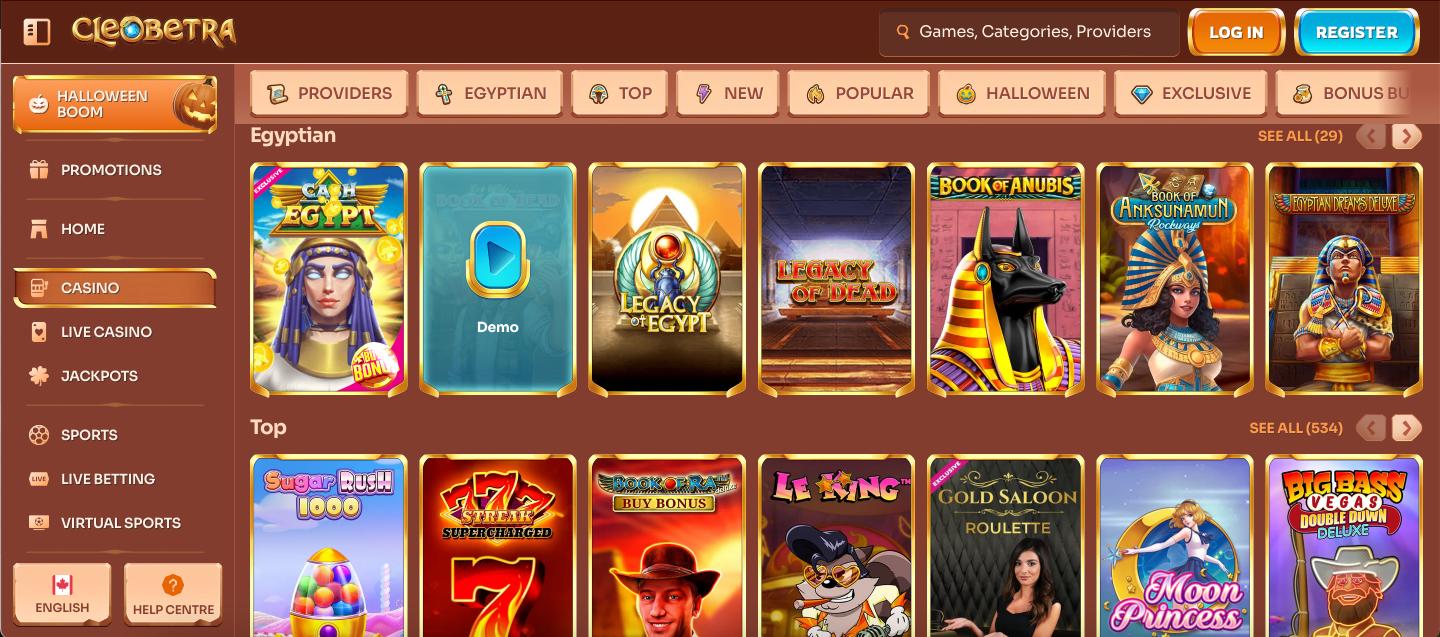Image resolution: width=1440 pixels, height=637 pixels.
Task: Click the Home icon in the sidebar
Action: coord(39,229)
